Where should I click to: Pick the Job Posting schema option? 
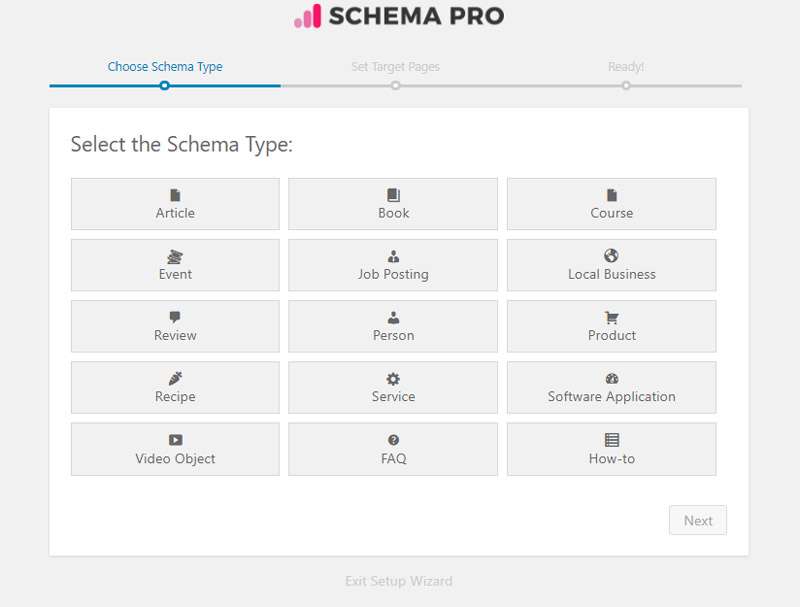point(393,265)
